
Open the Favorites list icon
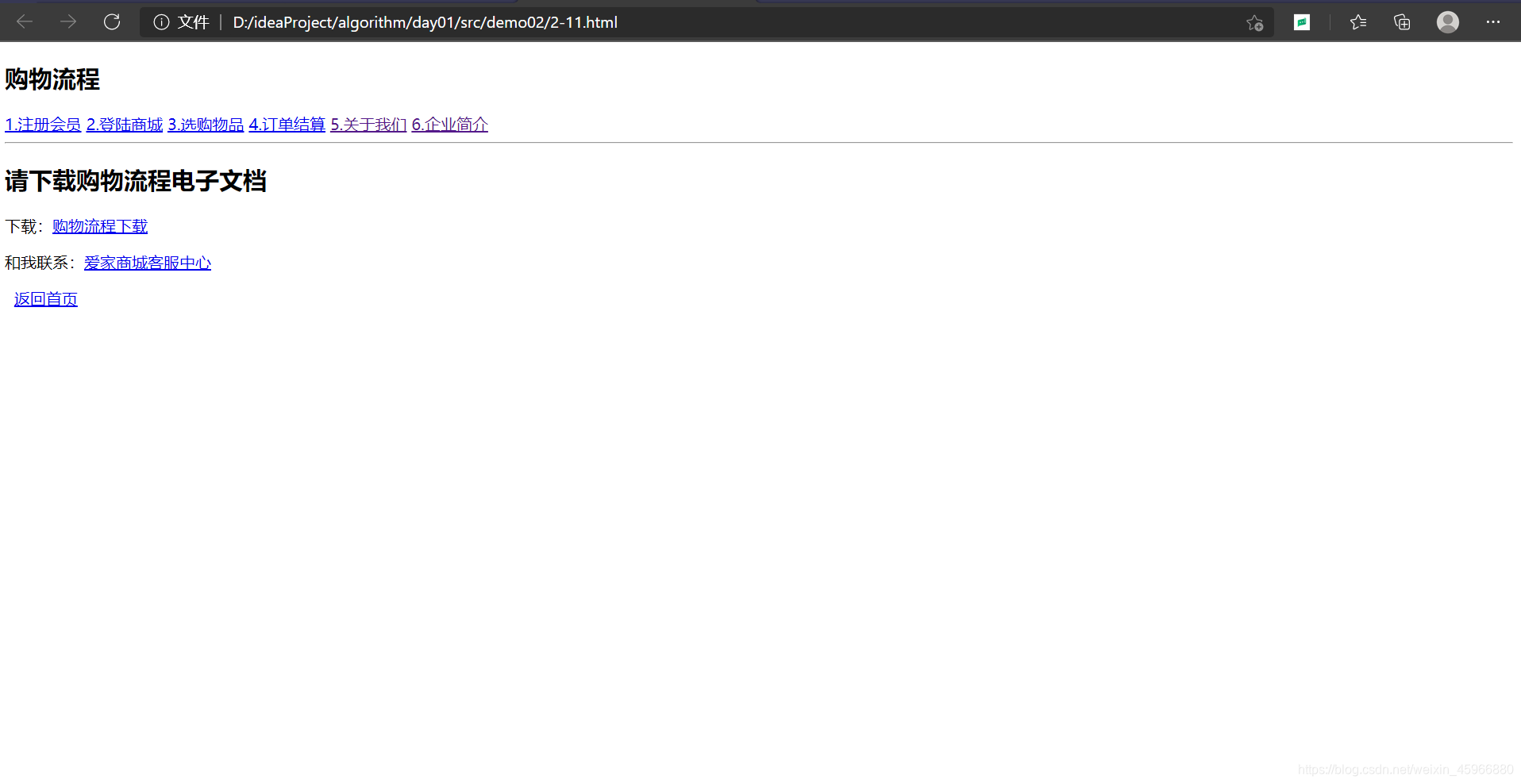1358,22
